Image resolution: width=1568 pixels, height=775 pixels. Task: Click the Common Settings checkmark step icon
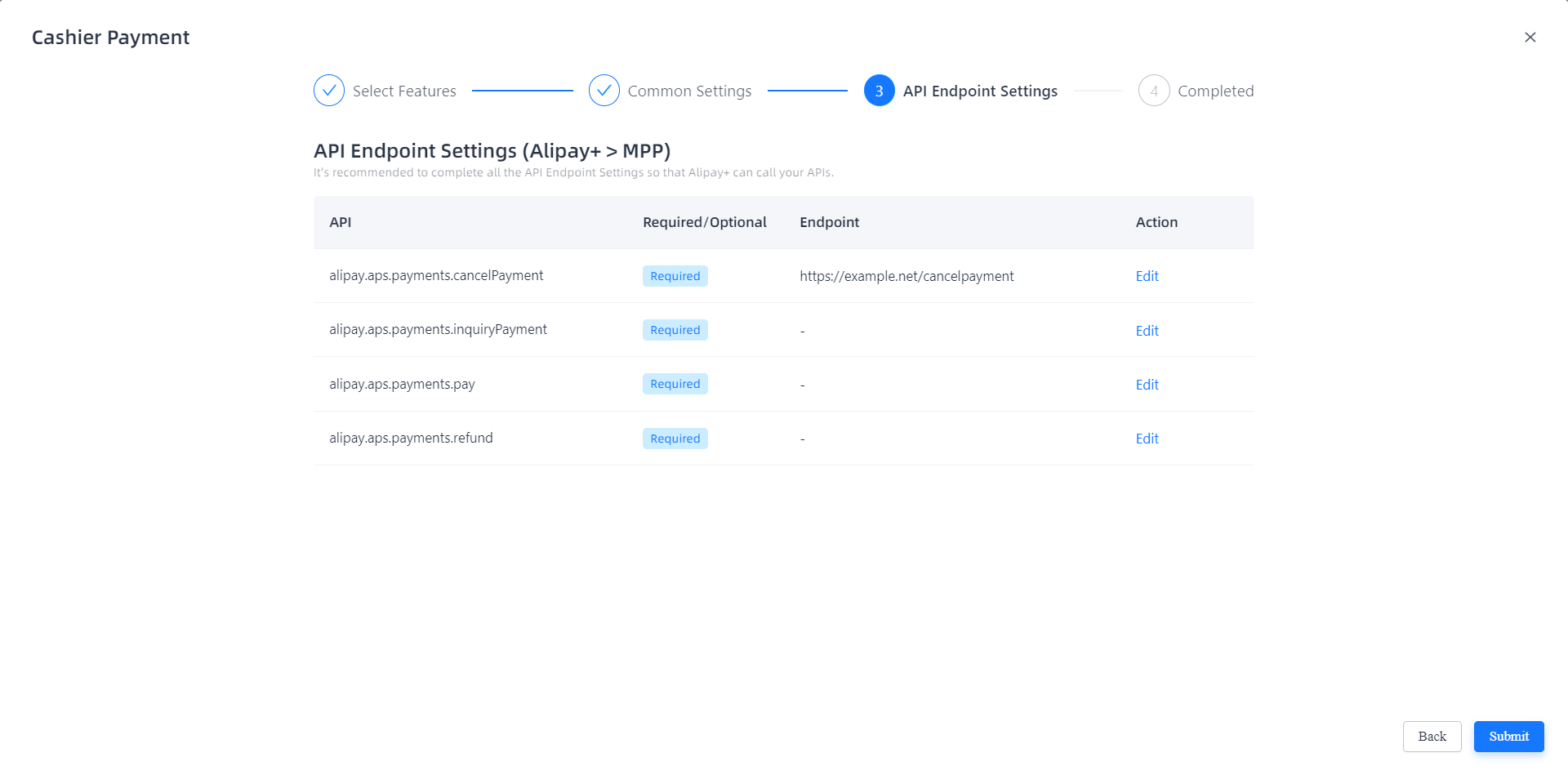pos(604,91)
